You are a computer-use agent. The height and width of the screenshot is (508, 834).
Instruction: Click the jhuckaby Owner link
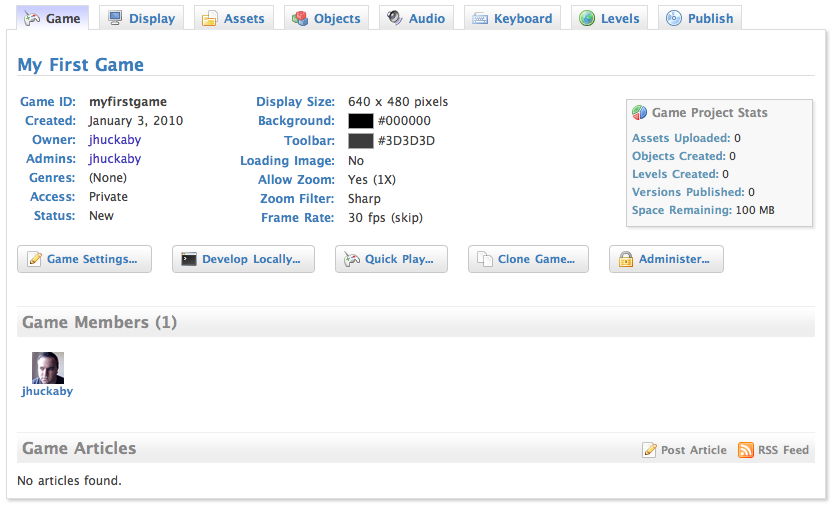(x=114, y=140)
